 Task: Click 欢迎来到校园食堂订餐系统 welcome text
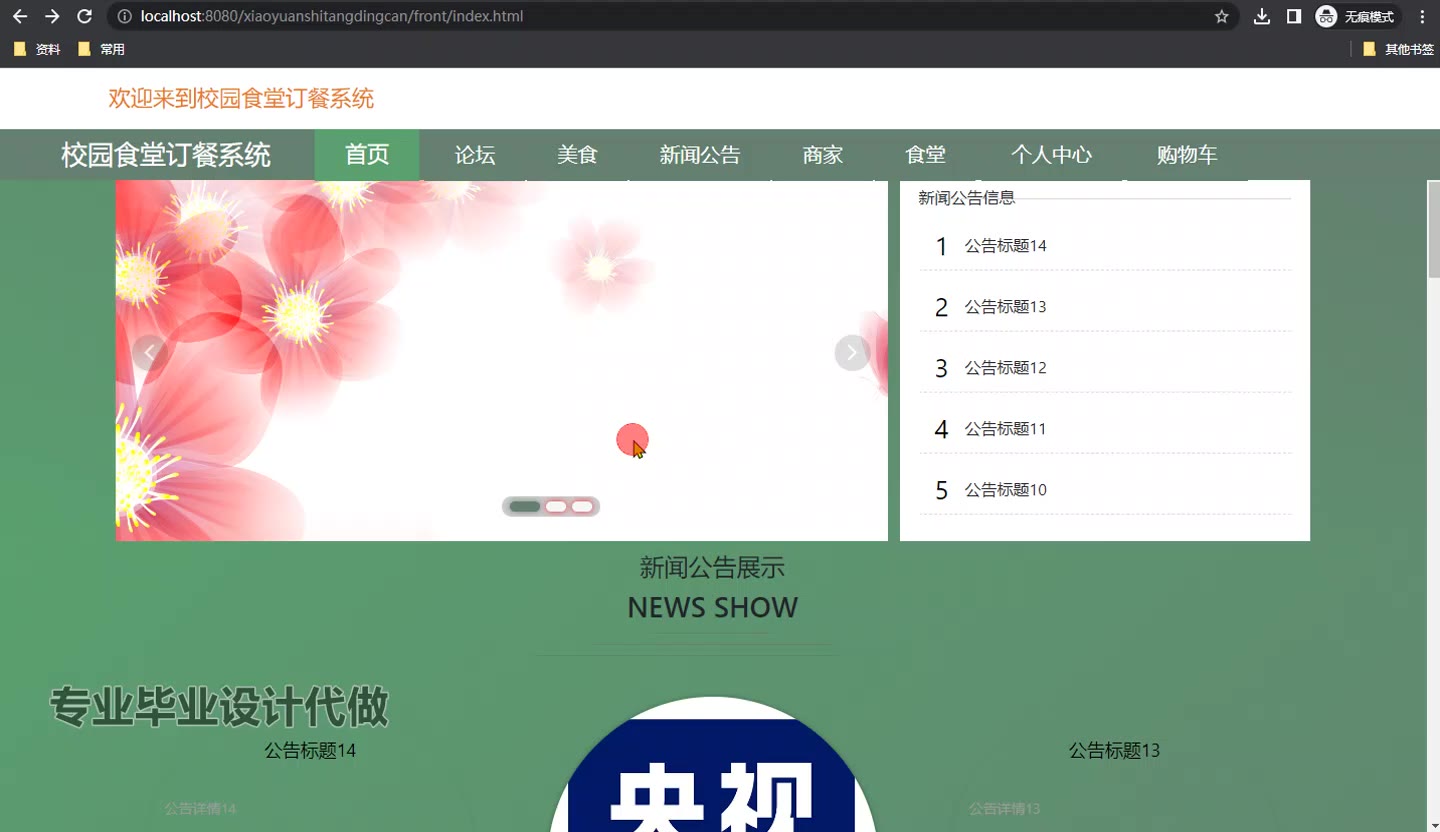point(241,98)
